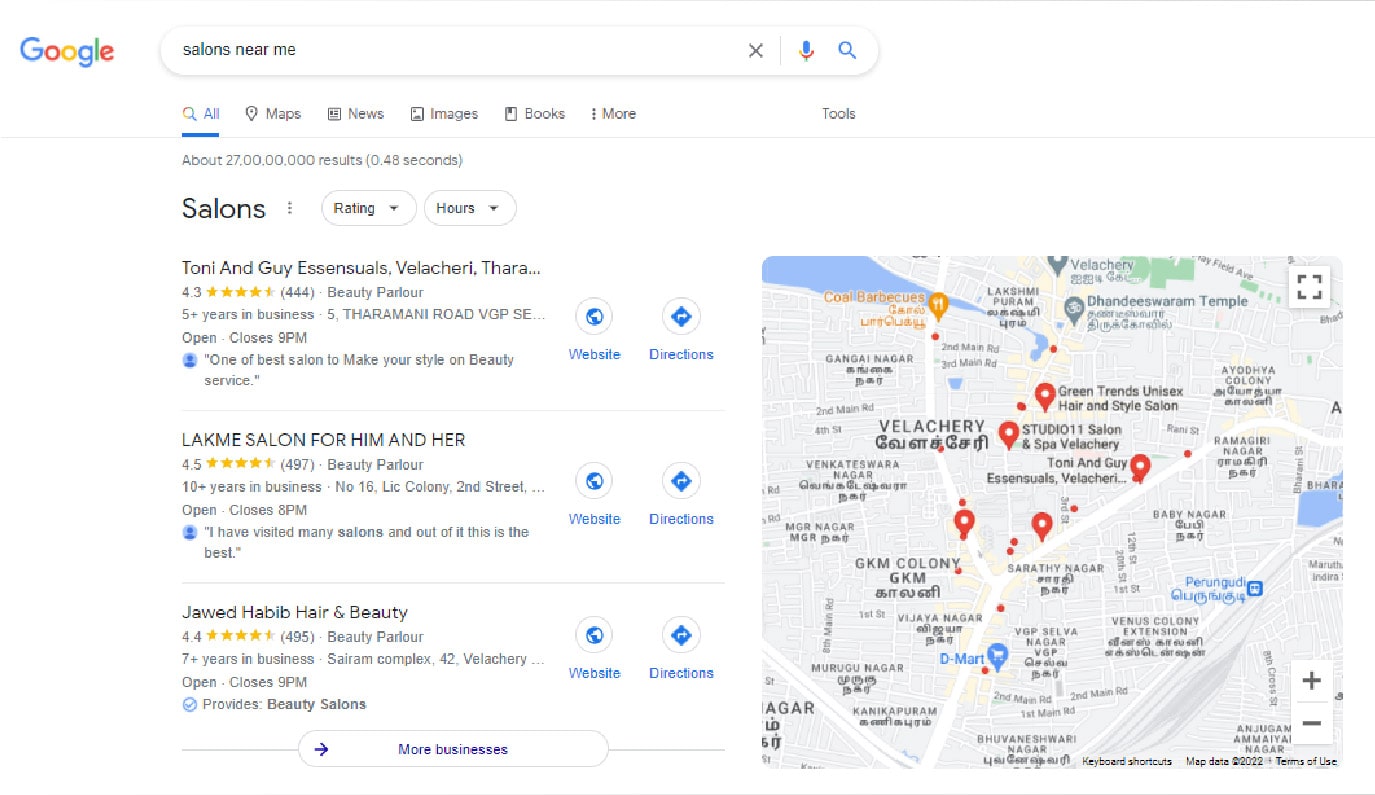This screenshot has width=1375, height=795.
Task: Open Toni And Guy Essensuals listing title
Action: [361, 268]
